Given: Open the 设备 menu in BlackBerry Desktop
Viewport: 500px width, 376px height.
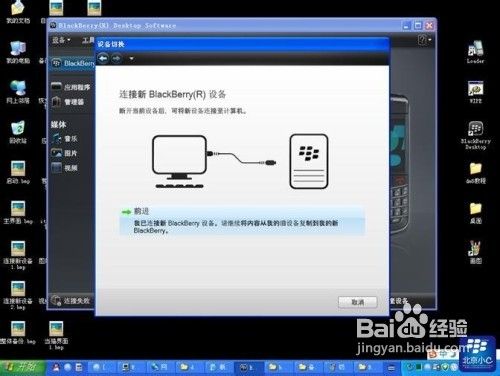Looking at the screenshot, I should (x=61, y=40).
